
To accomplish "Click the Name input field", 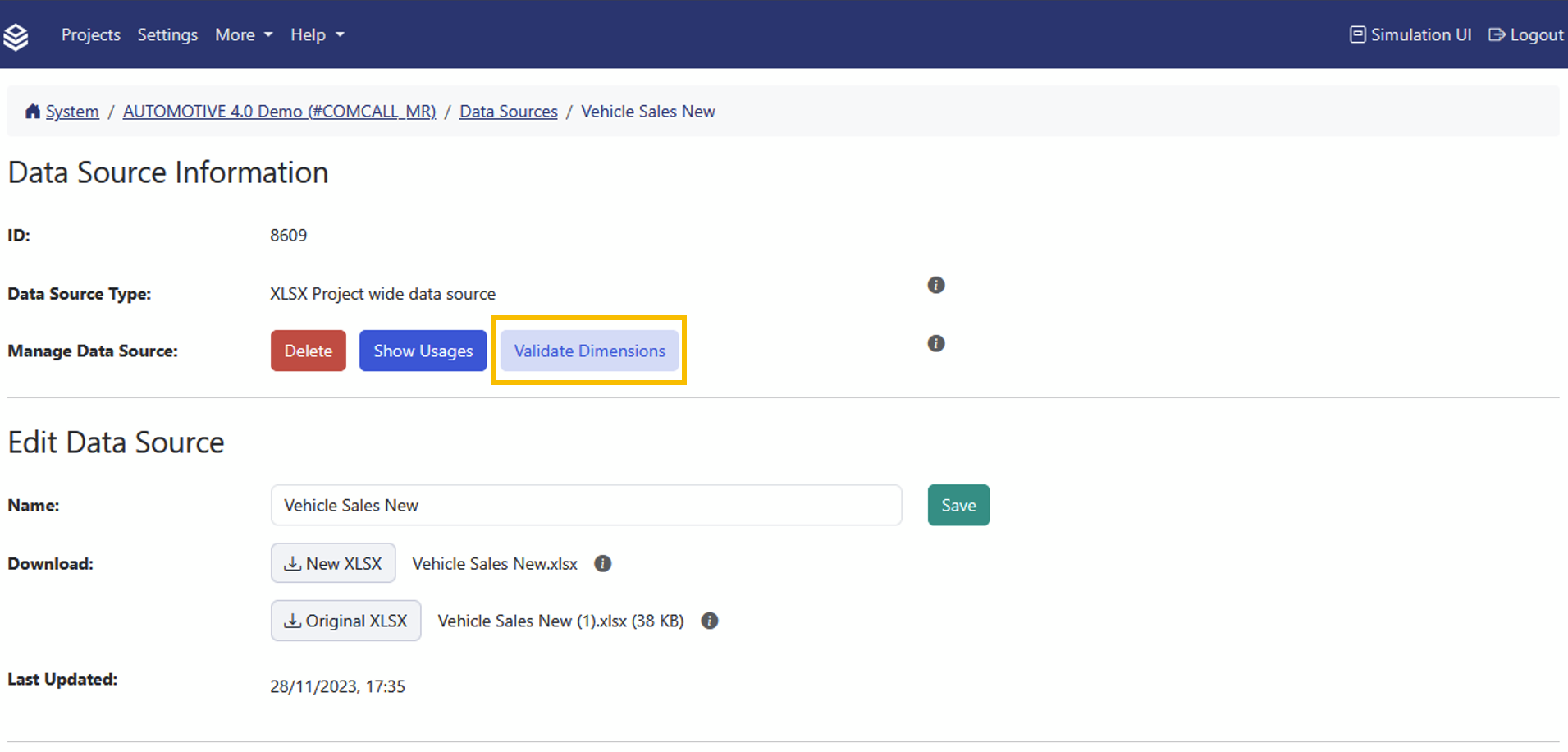I will tap(586, 505).
